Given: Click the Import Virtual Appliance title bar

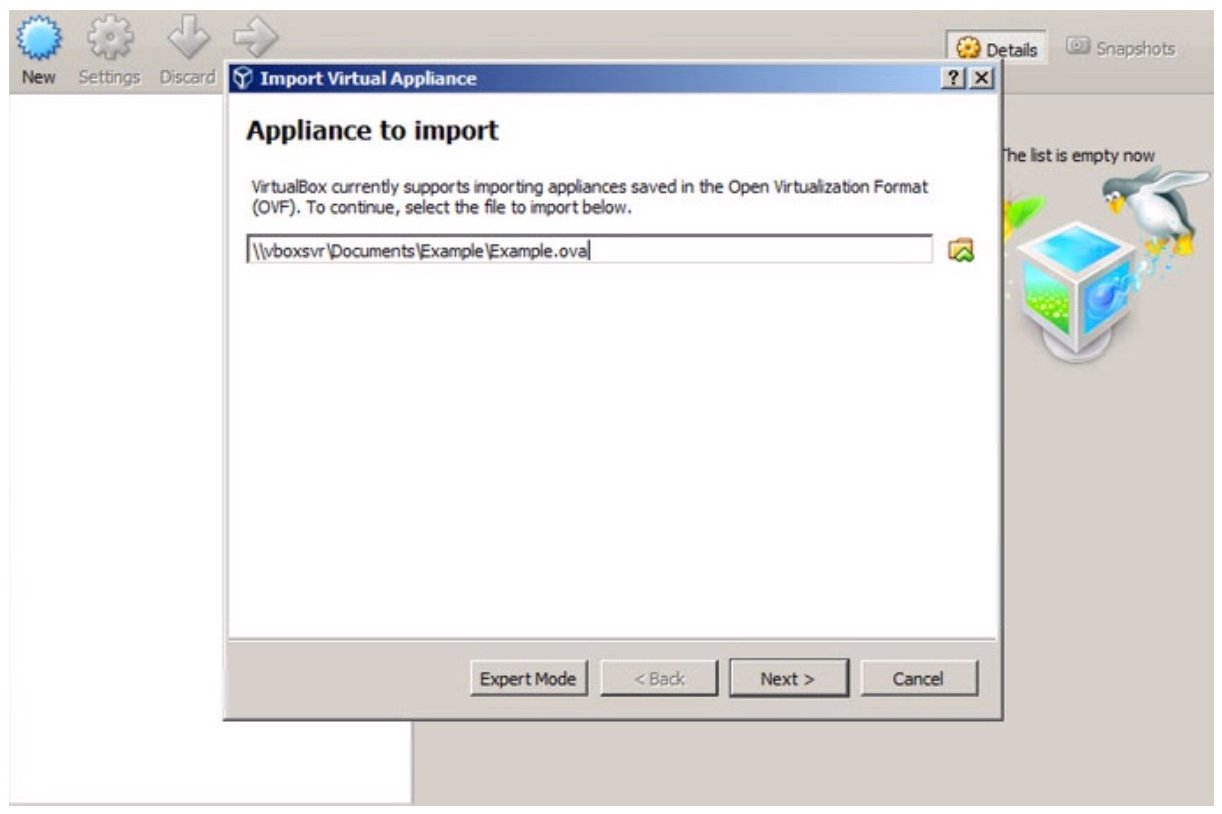Looking at the screenshot, I should [600, 79].
